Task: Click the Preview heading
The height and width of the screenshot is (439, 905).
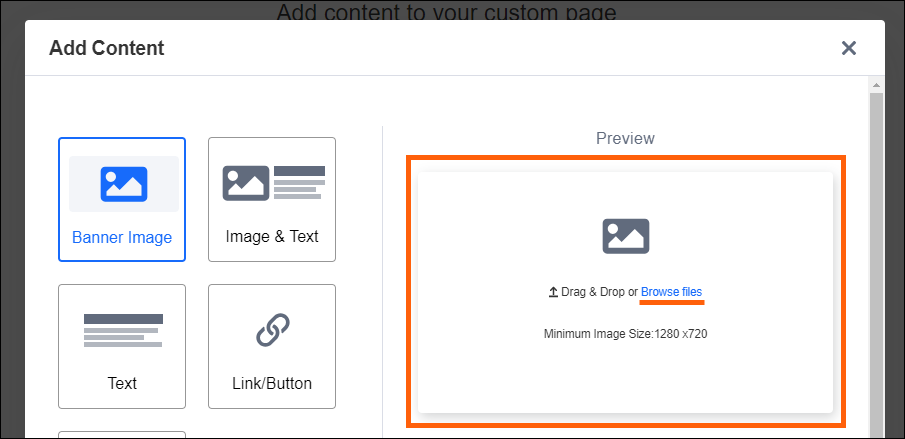Action: click(x=625, y=138)
